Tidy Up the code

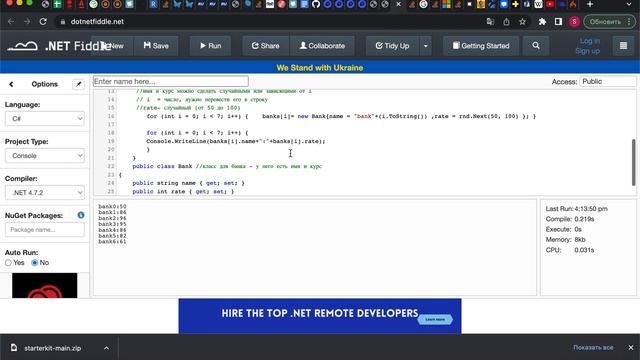[x=392, y=46]
